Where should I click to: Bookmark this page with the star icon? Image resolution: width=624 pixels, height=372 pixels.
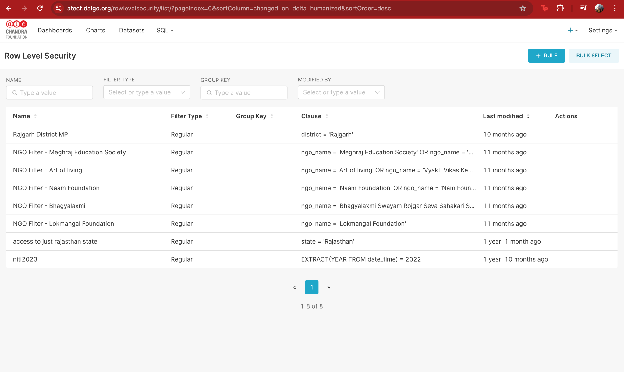pyautogui.click(x=523, y=8)
